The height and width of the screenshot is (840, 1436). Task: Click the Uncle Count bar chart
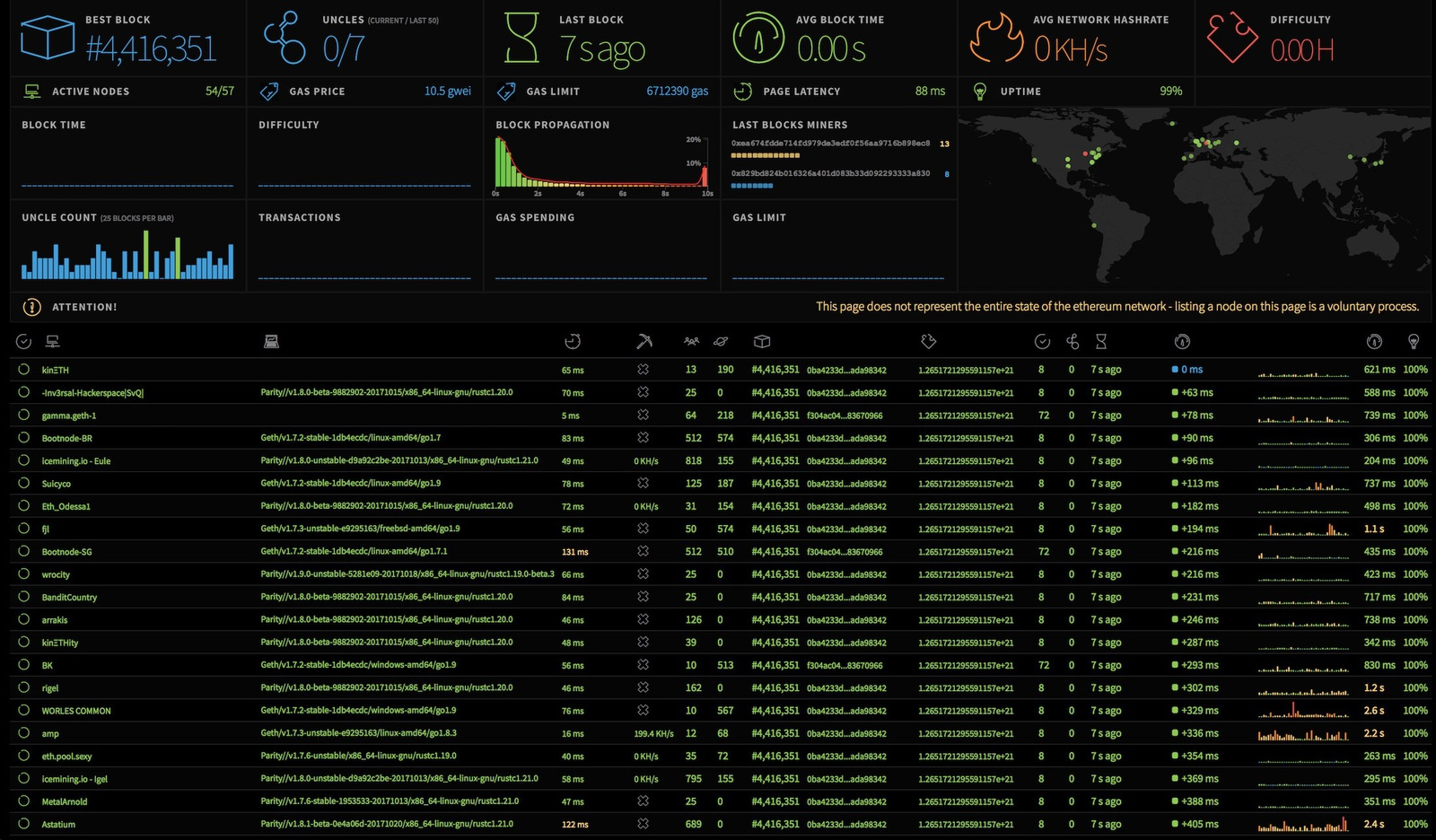(127, 256)
